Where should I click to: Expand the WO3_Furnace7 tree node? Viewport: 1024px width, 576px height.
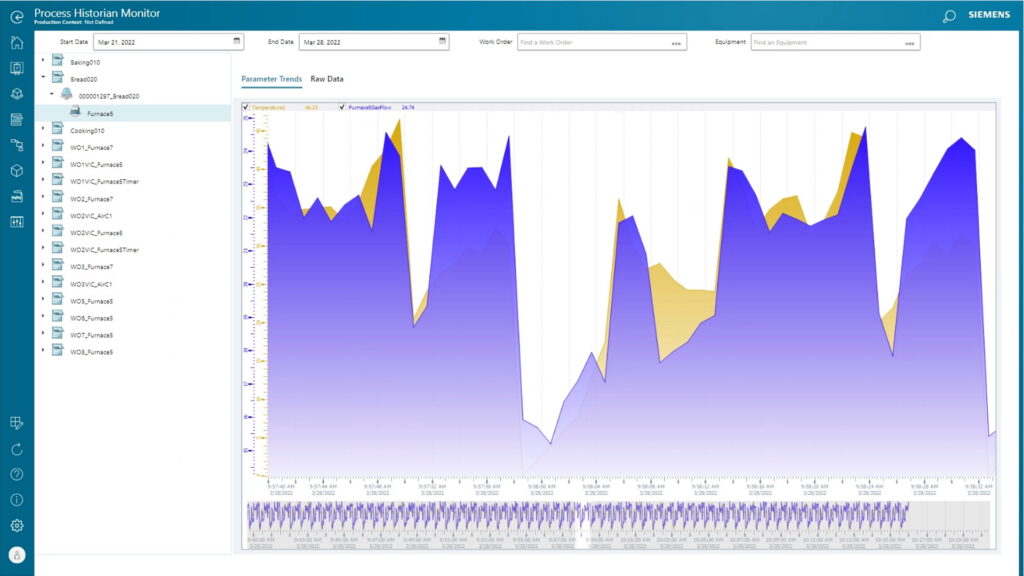coord(44,265)
